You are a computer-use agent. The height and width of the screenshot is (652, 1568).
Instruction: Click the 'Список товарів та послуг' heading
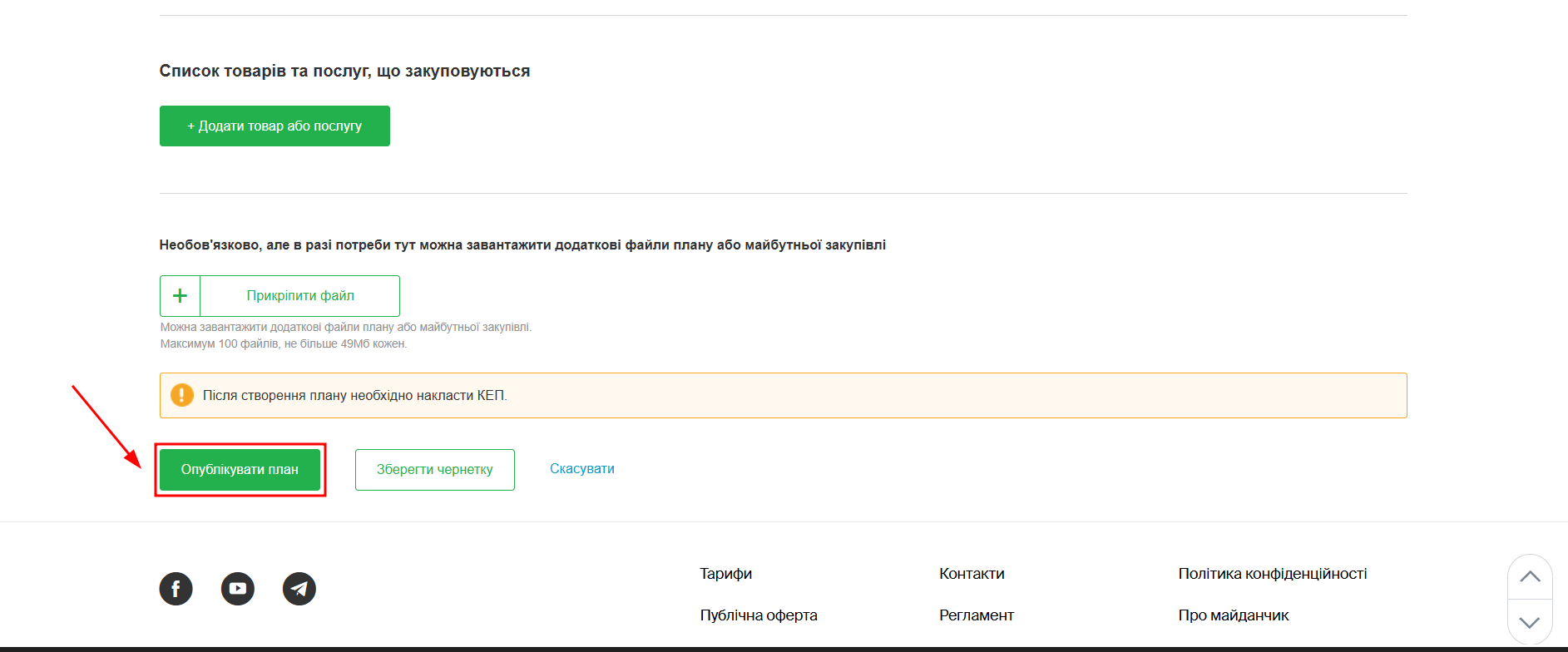click(344, 72)
